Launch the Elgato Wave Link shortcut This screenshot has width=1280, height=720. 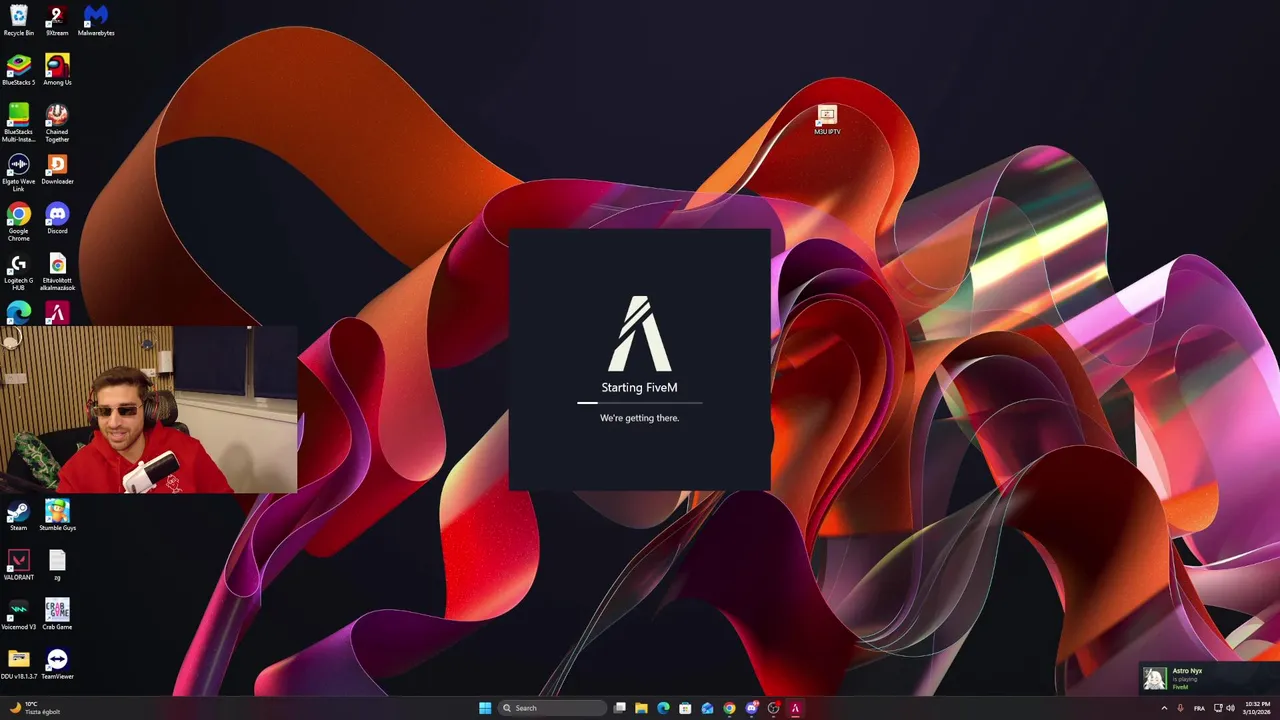point(18,172)
